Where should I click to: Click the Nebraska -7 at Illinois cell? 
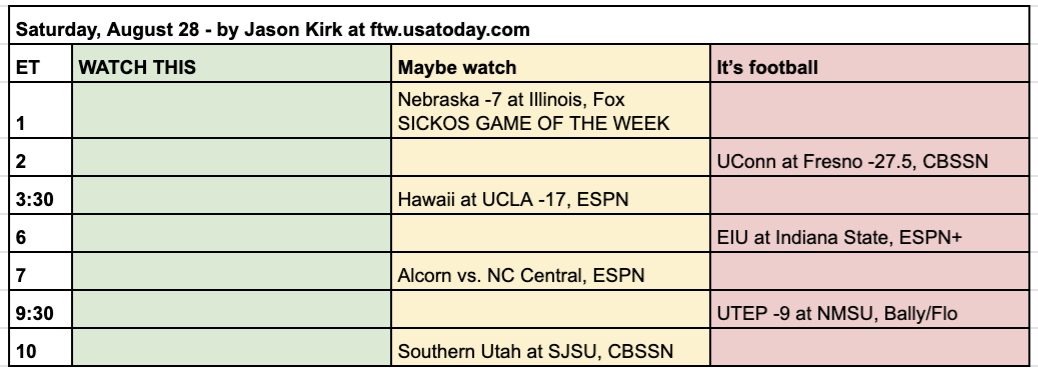click(551, 111)
